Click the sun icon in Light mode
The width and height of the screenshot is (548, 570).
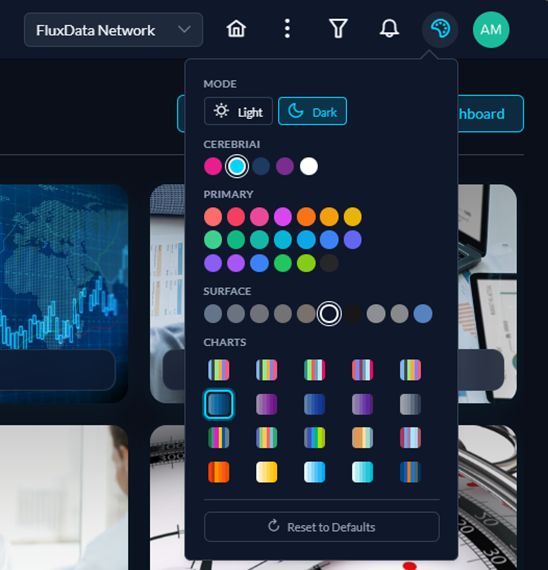point(221,111)
